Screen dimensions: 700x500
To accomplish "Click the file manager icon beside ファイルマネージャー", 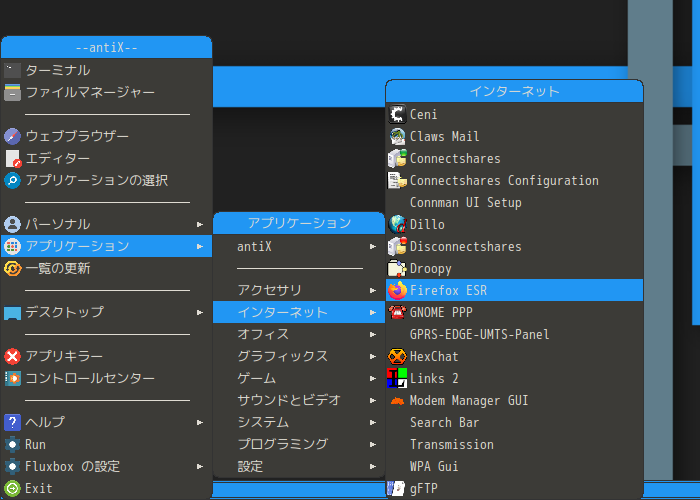I will pos(12,92).
